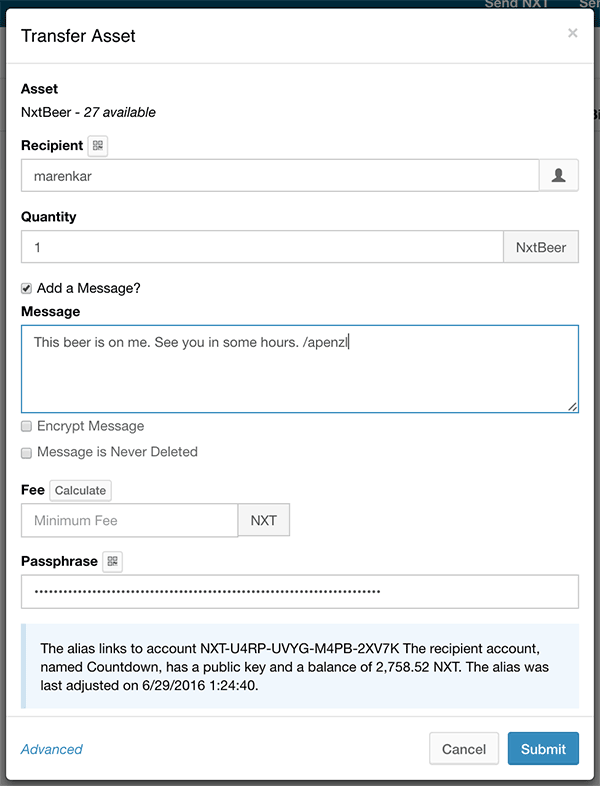The image size is (600, 786).
Task: Click the Recipient input field
Action: (280, 175)
